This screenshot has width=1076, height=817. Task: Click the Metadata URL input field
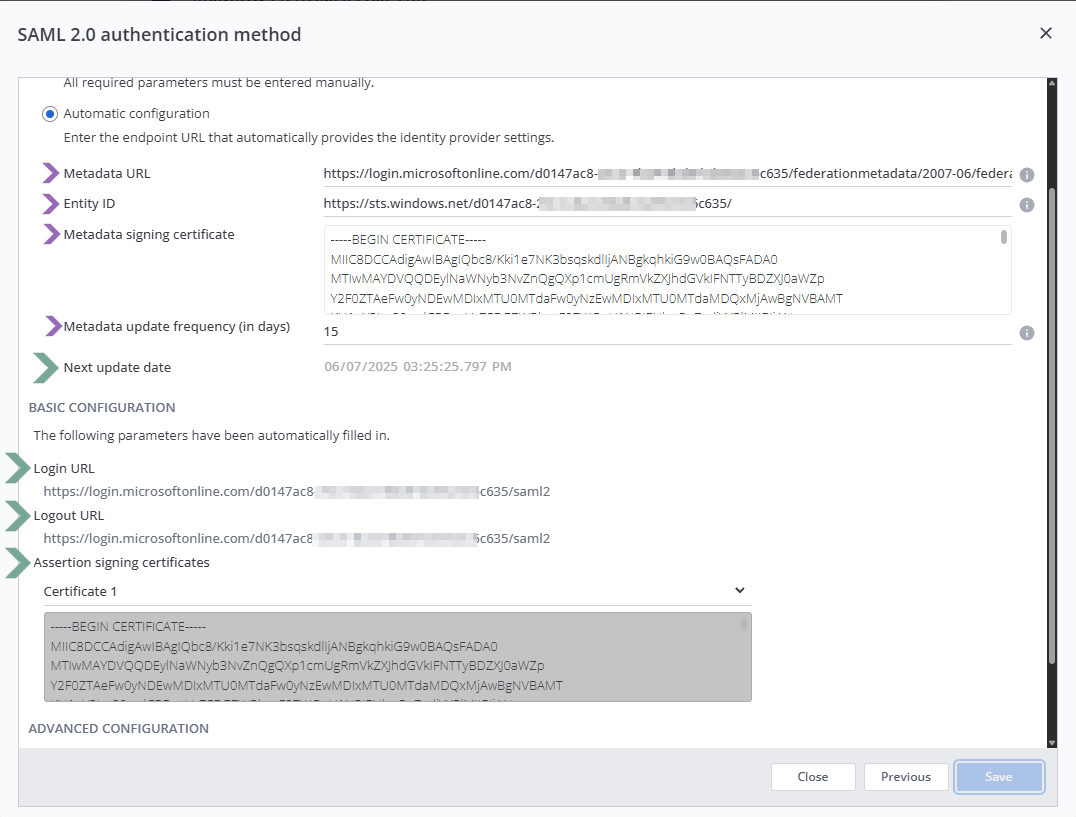point(666,173)
